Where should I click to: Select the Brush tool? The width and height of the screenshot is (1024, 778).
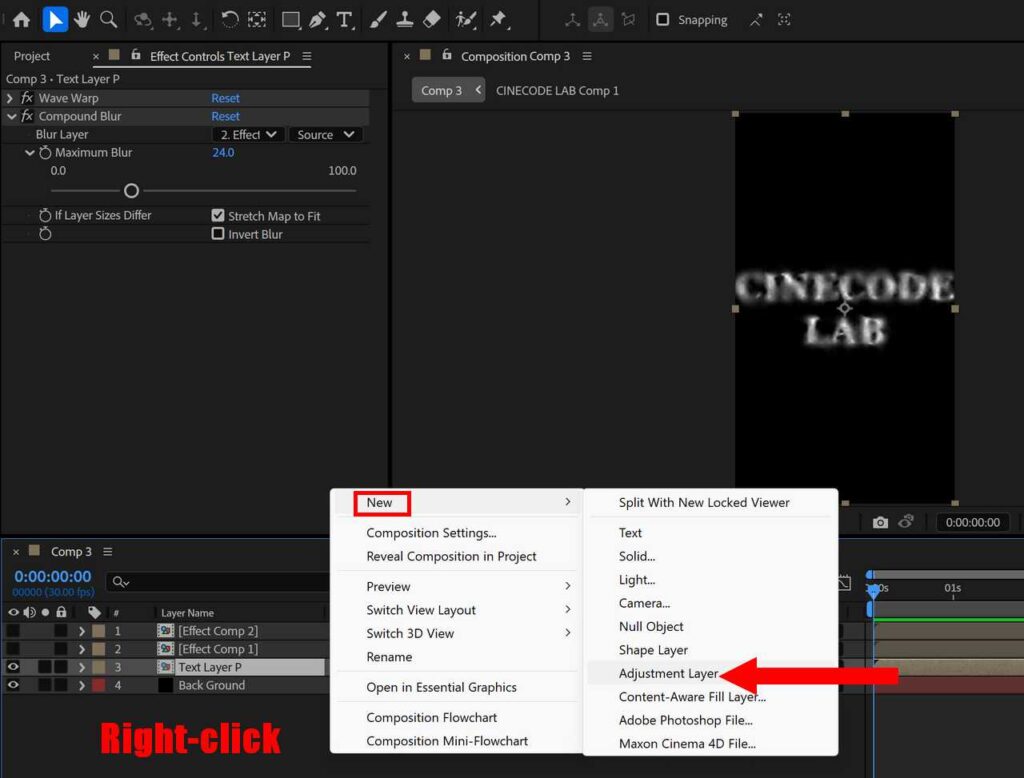pyautogui.click(x=377, y=20)
